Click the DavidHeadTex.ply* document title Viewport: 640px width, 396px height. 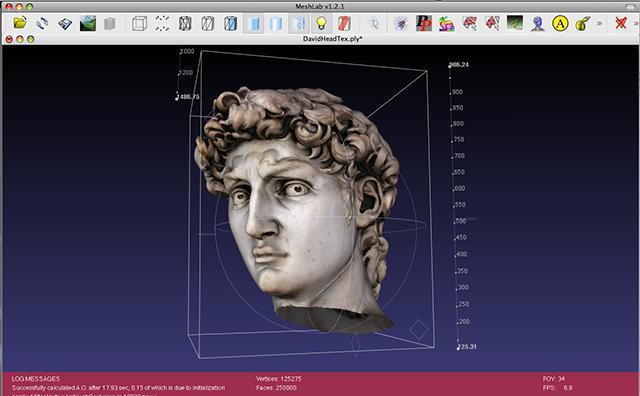[x=332, y=39]
